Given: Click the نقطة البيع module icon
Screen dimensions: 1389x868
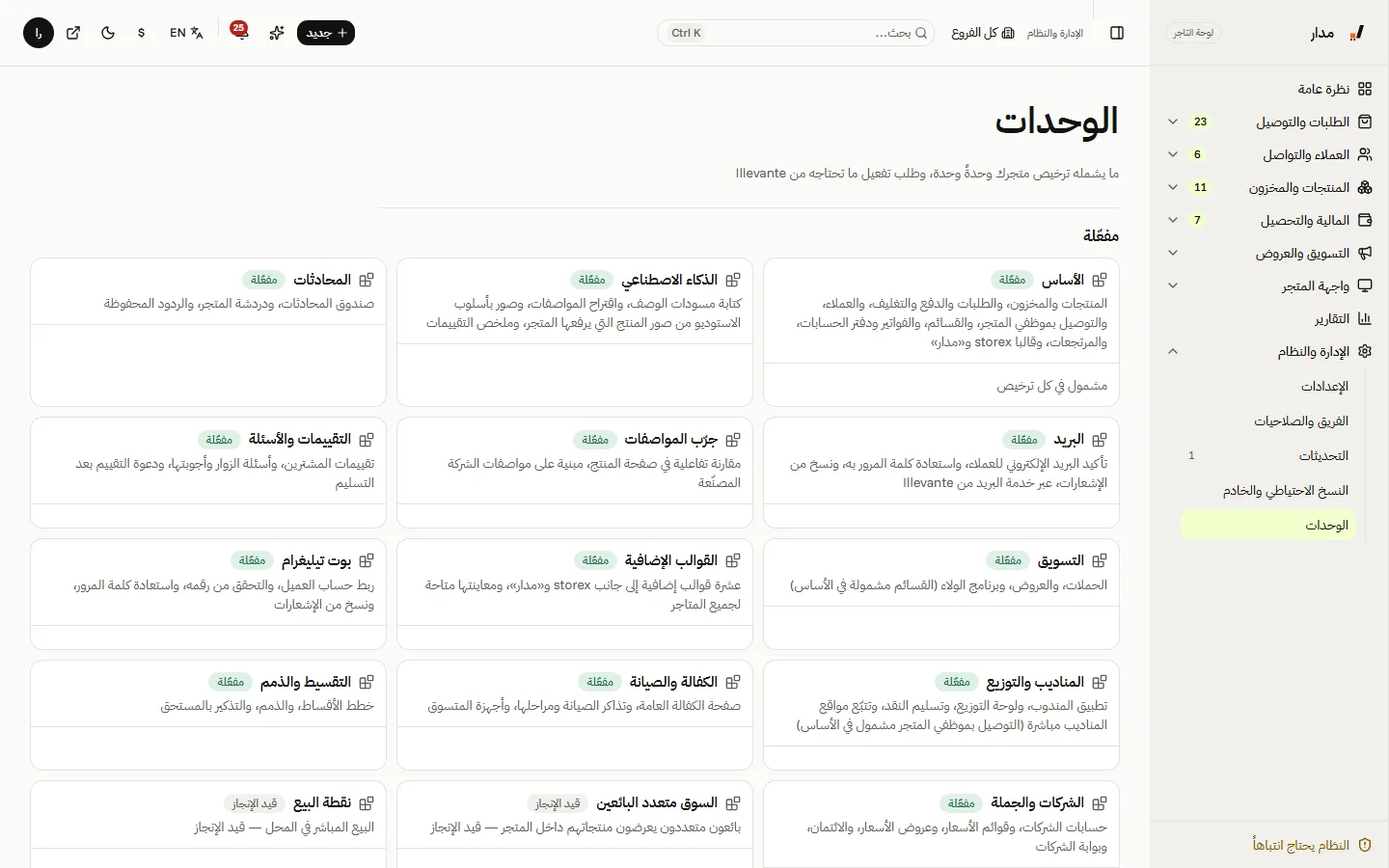Looking at the screenshot, I should point(367,803).
